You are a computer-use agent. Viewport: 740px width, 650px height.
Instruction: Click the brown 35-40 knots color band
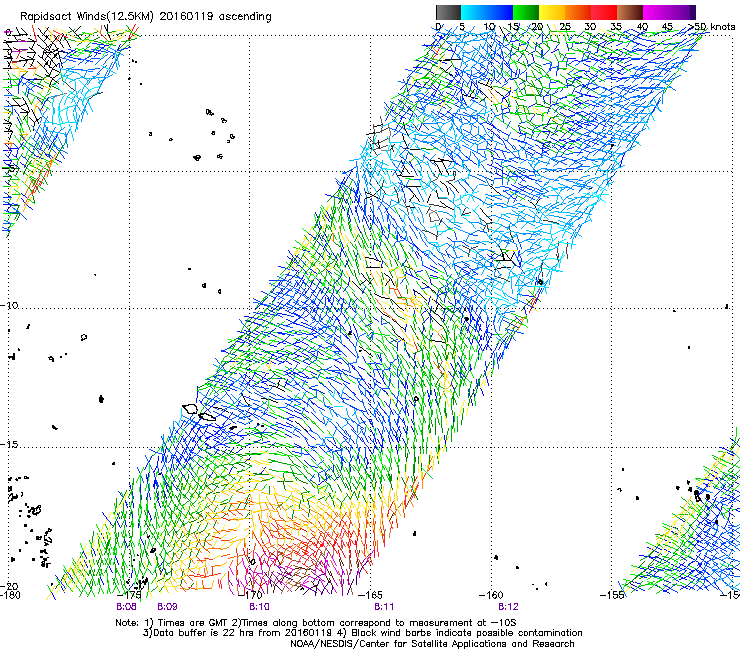click(630, 12)
